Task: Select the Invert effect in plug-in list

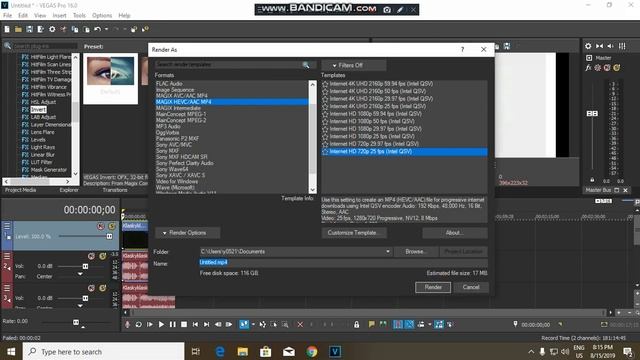Action: [x=38, y=110]
